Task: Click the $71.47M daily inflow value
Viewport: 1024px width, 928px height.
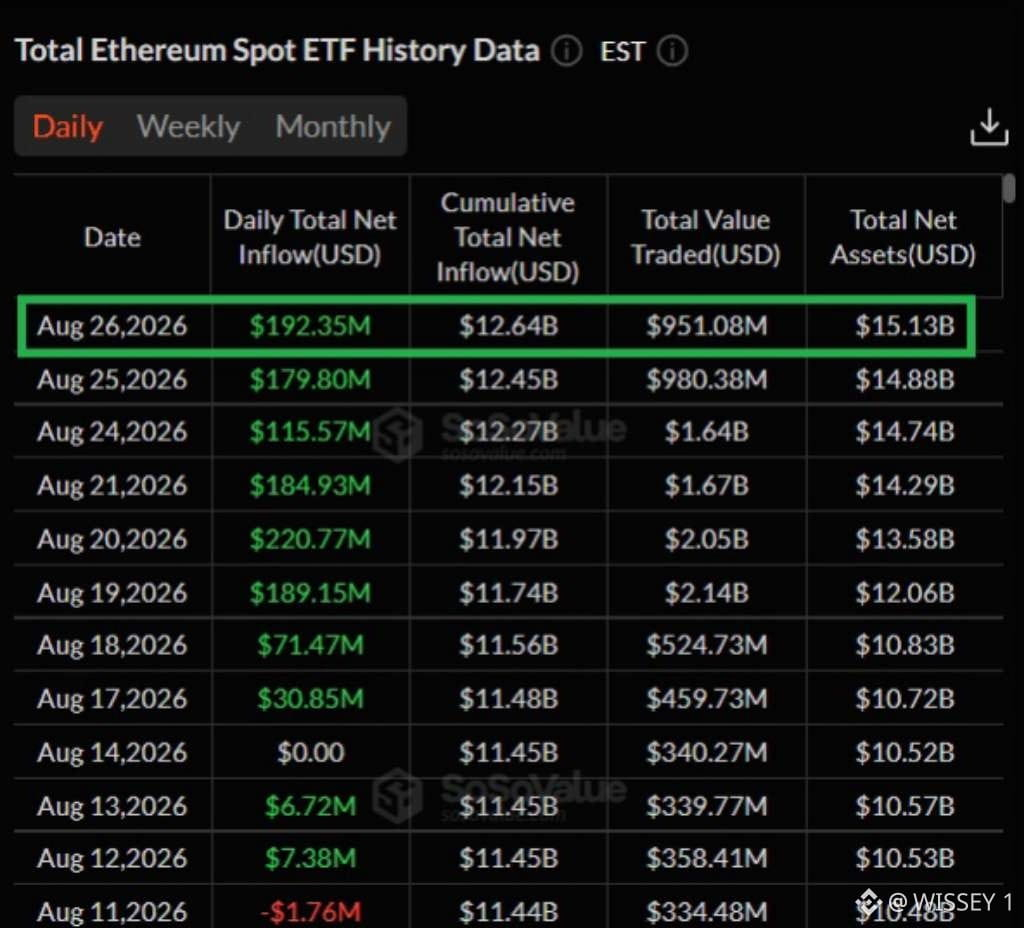Action: pyautogui.click(x=310, y=645)
